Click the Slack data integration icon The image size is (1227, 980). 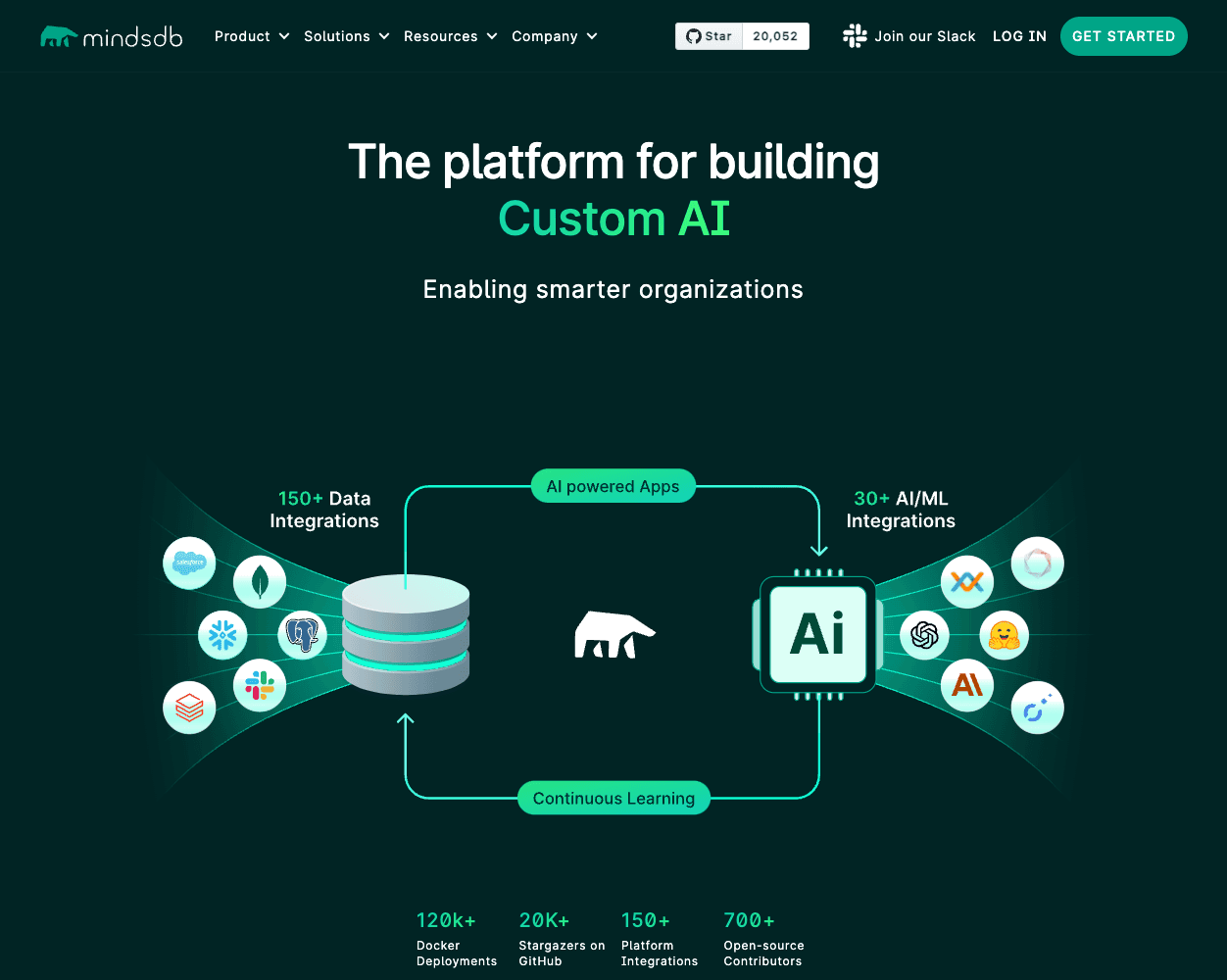260,685
